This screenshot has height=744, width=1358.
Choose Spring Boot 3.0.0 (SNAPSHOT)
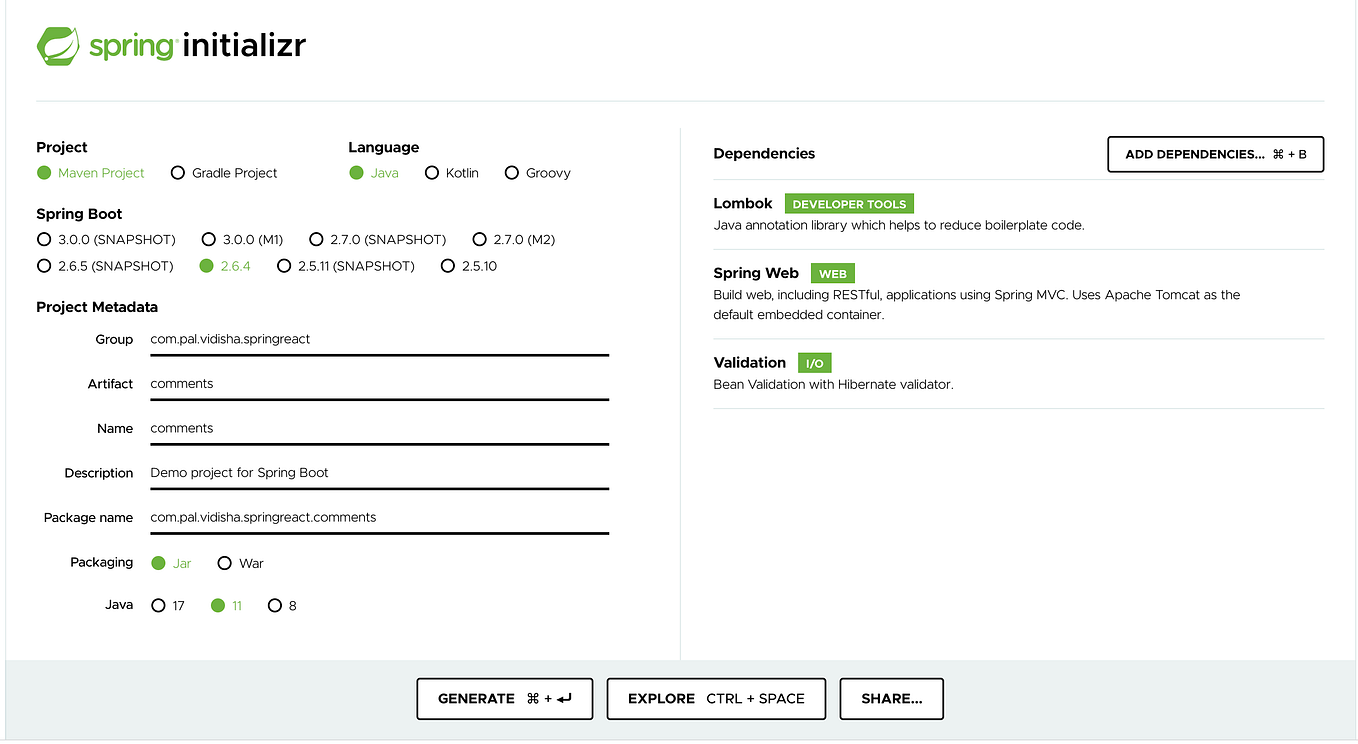click(x=44, y=239)
